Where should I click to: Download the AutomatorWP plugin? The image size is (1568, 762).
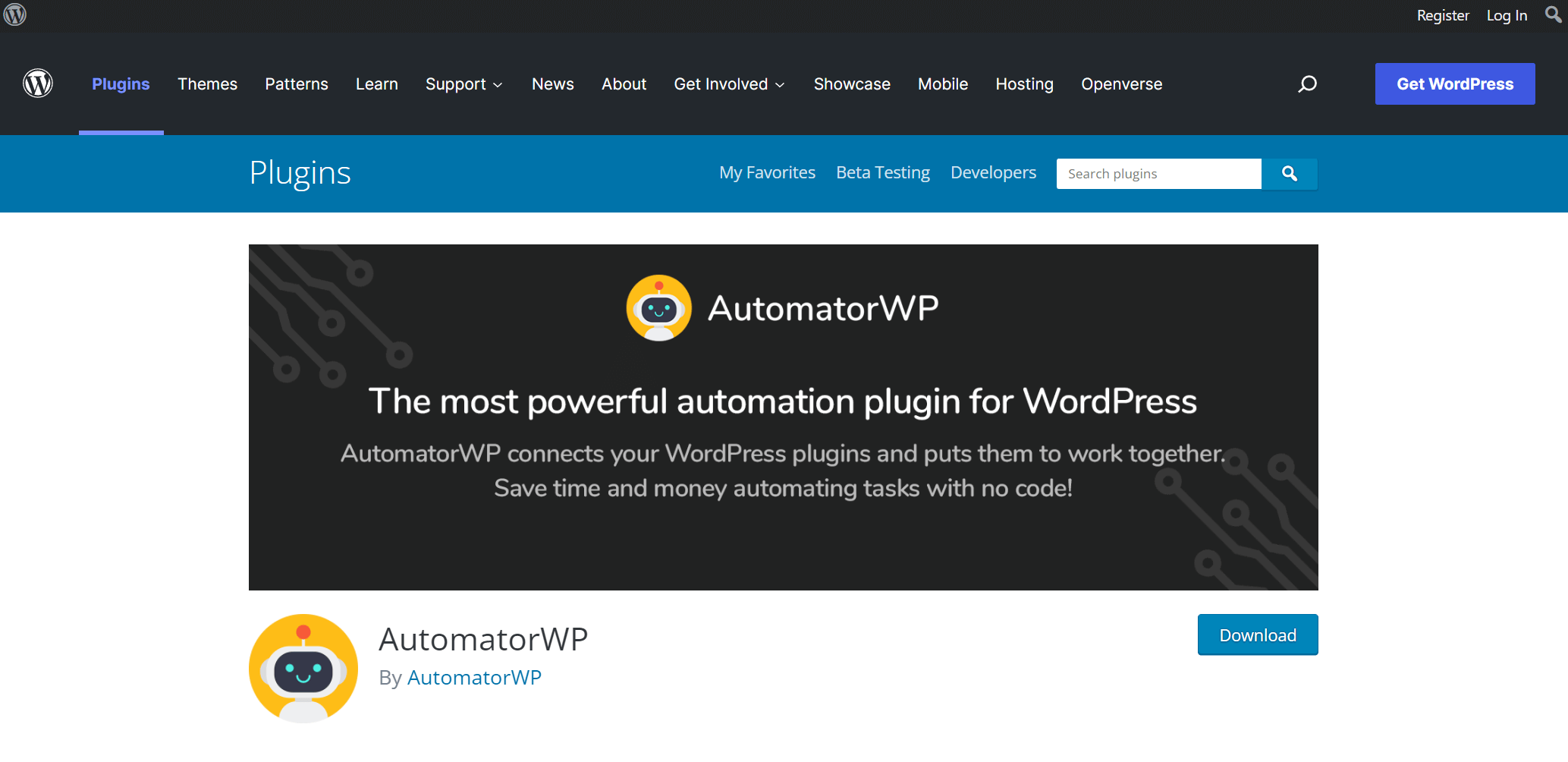pos(1258,634)
